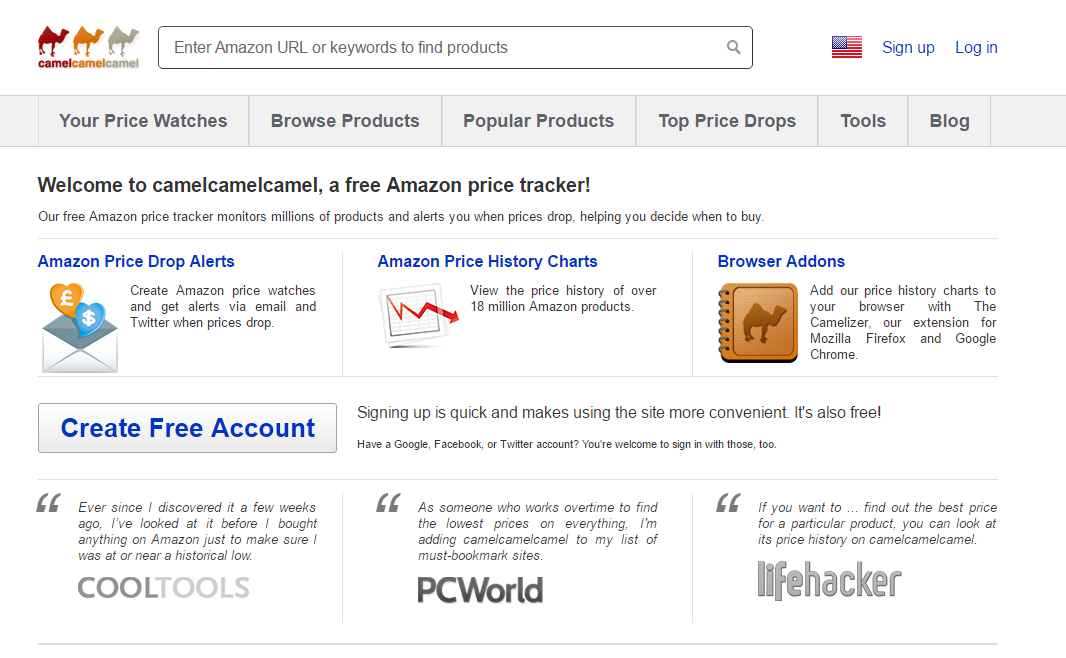
Task: Open the Tools menu tab
Action: point(863,121)
